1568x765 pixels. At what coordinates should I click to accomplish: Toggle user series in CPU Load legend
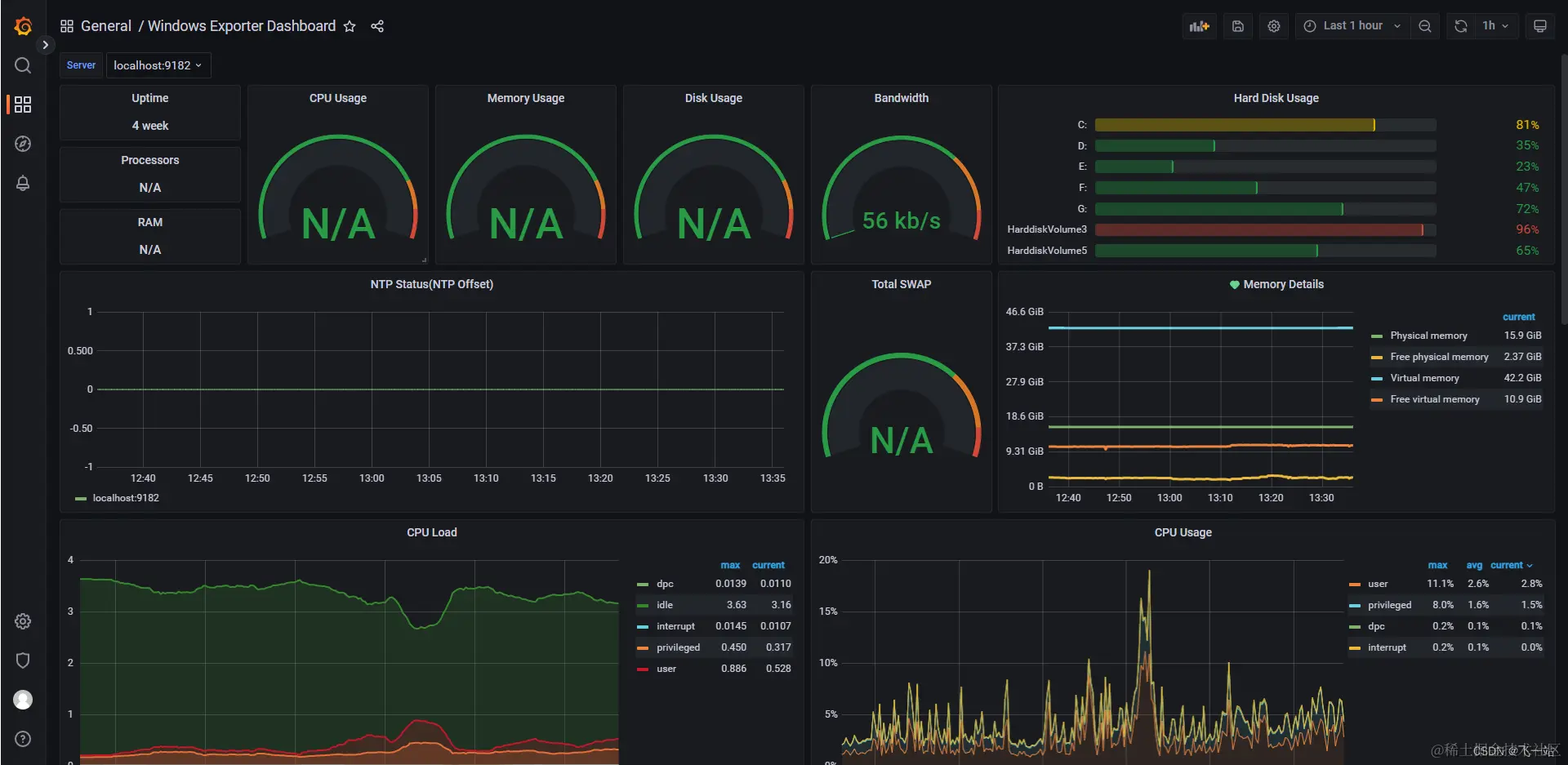(x=666, y=669)
